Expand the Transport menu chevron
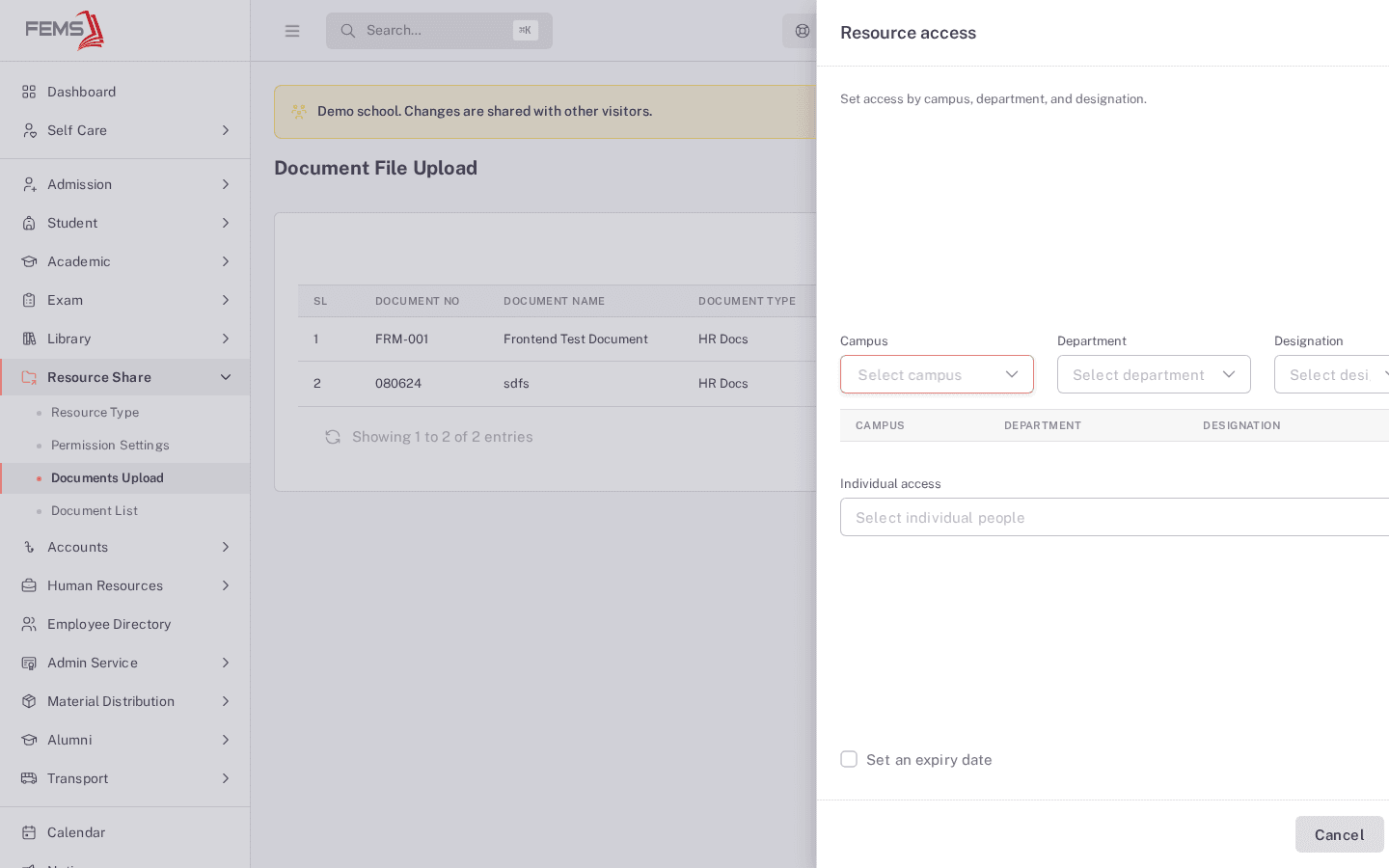 (226, 778)
